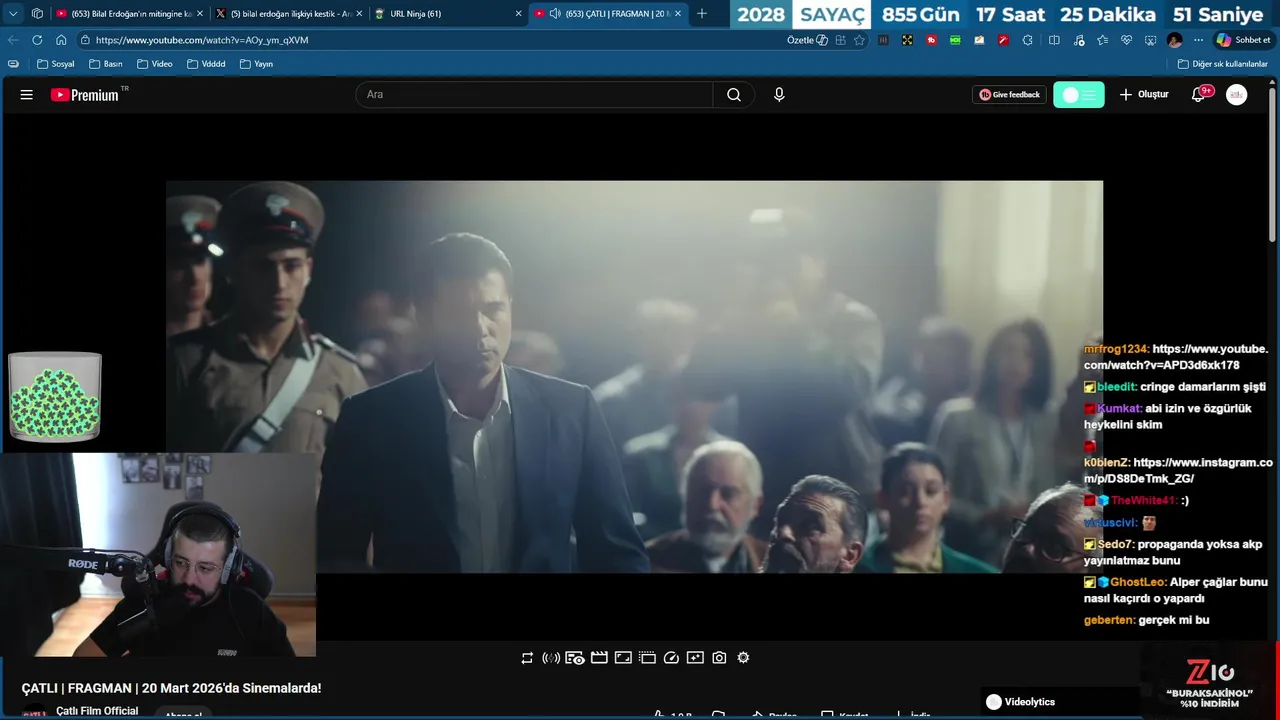Expand the tab actions dropdown arrow
Viewport: 1280px width, 720px height.
13,14
